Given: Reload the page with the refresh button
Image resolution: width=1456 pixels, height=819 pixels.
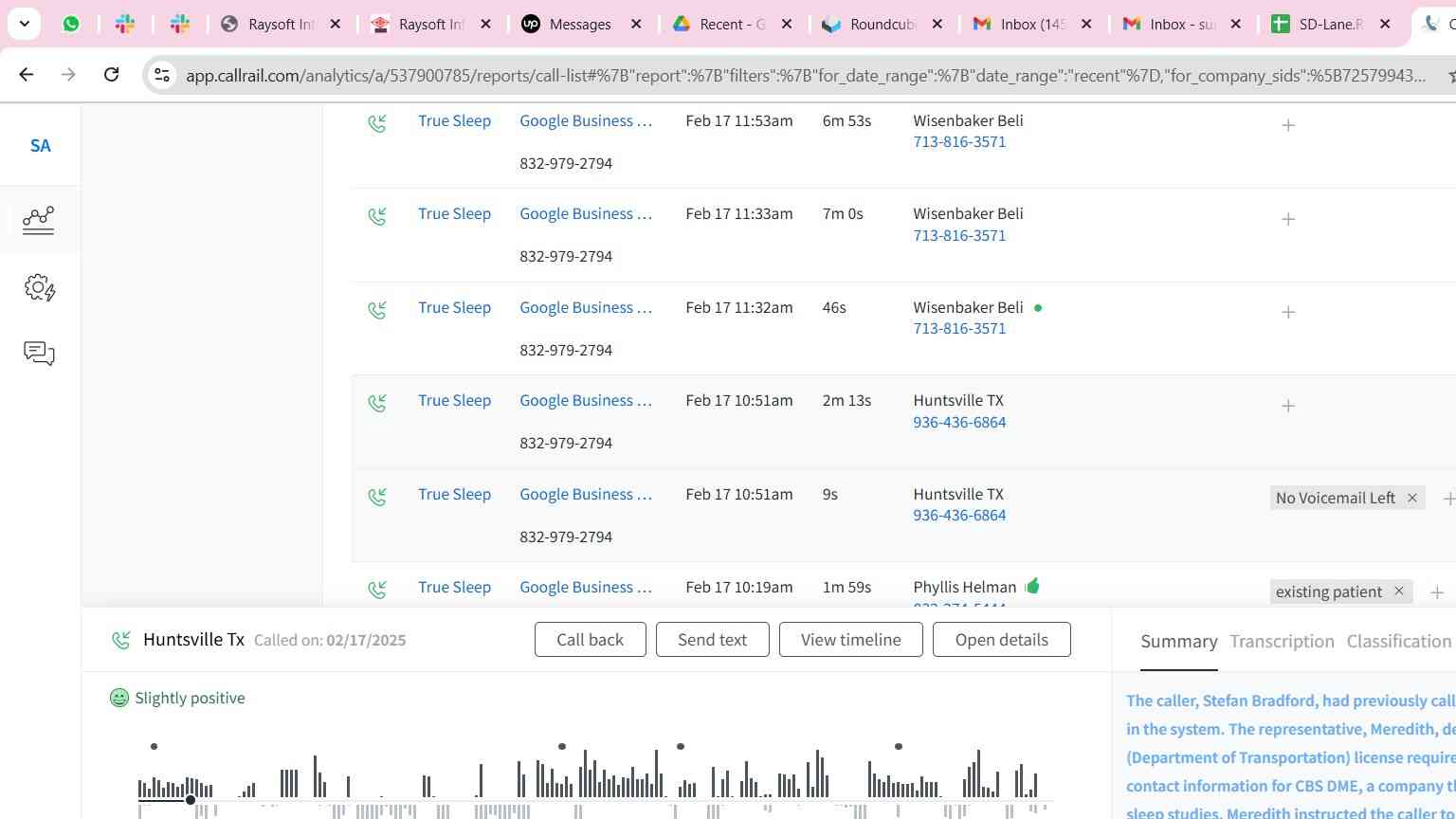Looking at the screenshot, I should [x=111, y=74].
